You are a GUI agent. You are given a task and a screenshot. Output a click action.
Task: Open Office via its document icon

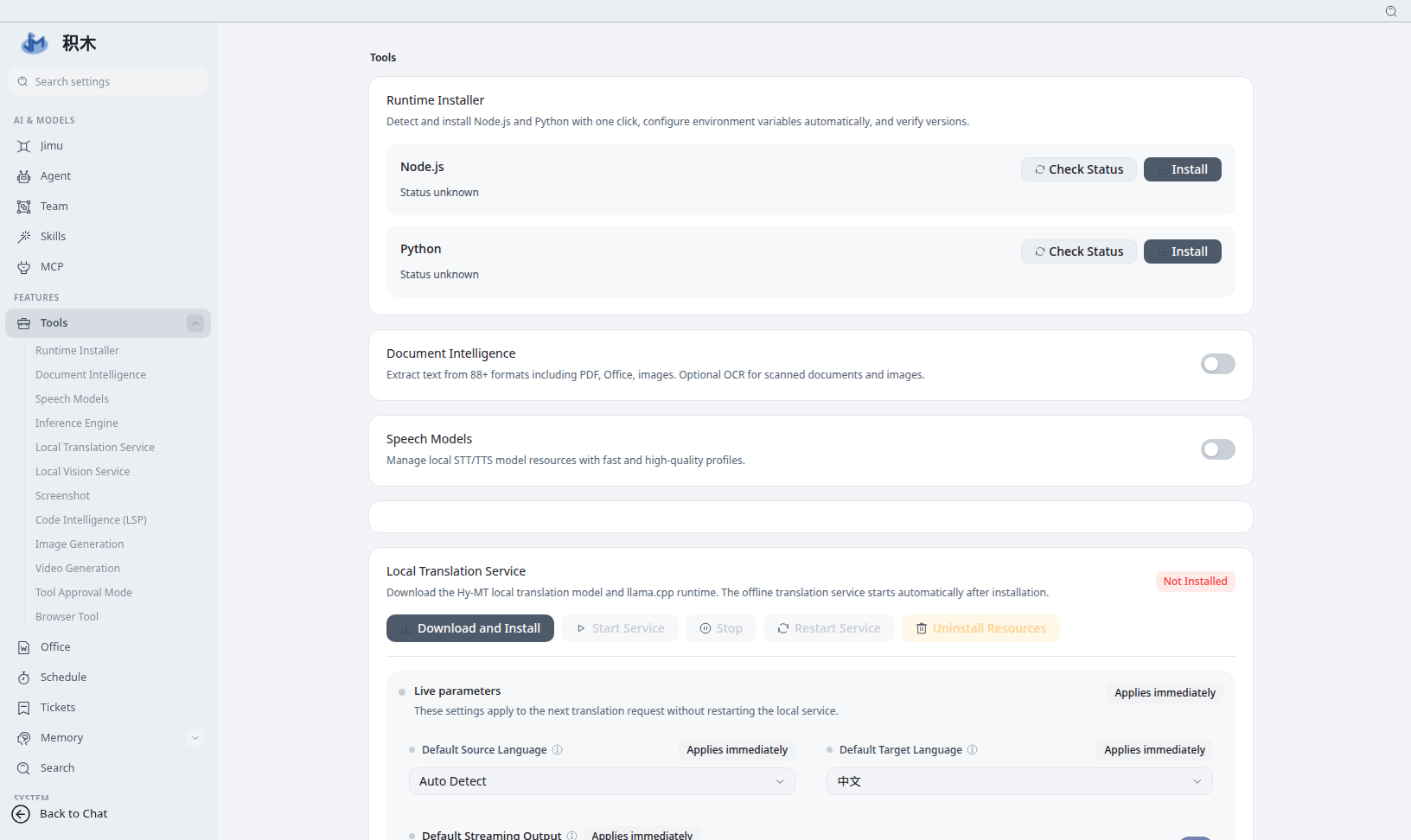(x=24, y=647)
